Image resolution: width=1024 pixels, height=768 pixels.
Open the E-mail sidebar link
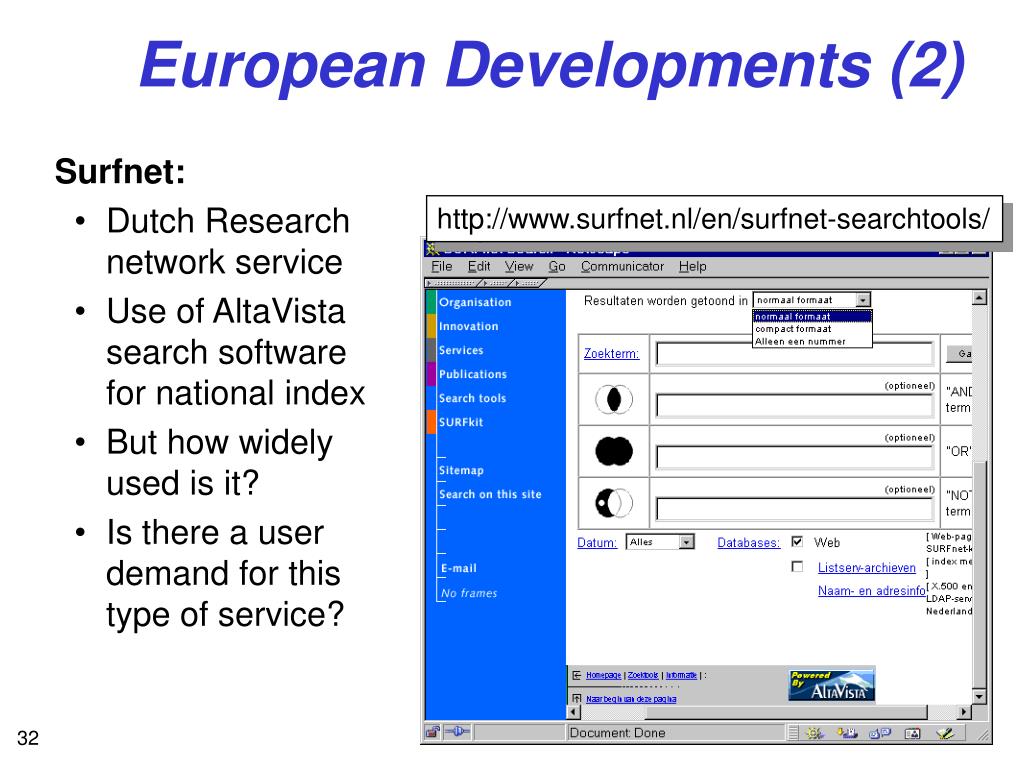458,568
